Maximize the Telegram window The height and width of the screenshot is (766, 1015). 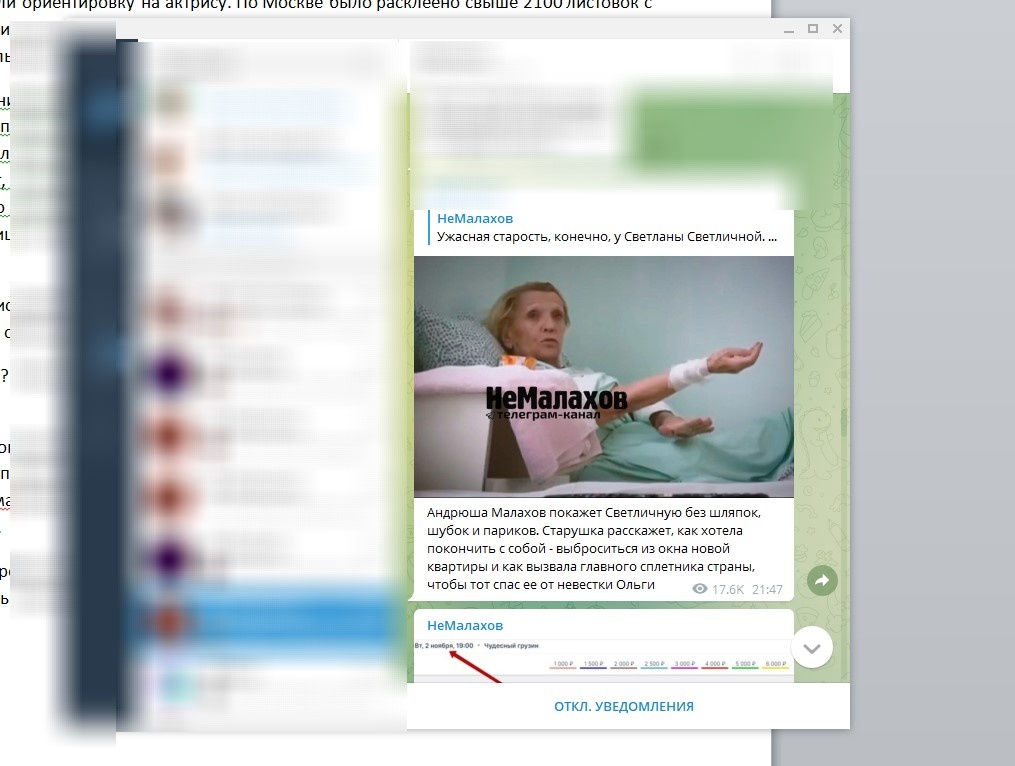(x=813, y=28)
